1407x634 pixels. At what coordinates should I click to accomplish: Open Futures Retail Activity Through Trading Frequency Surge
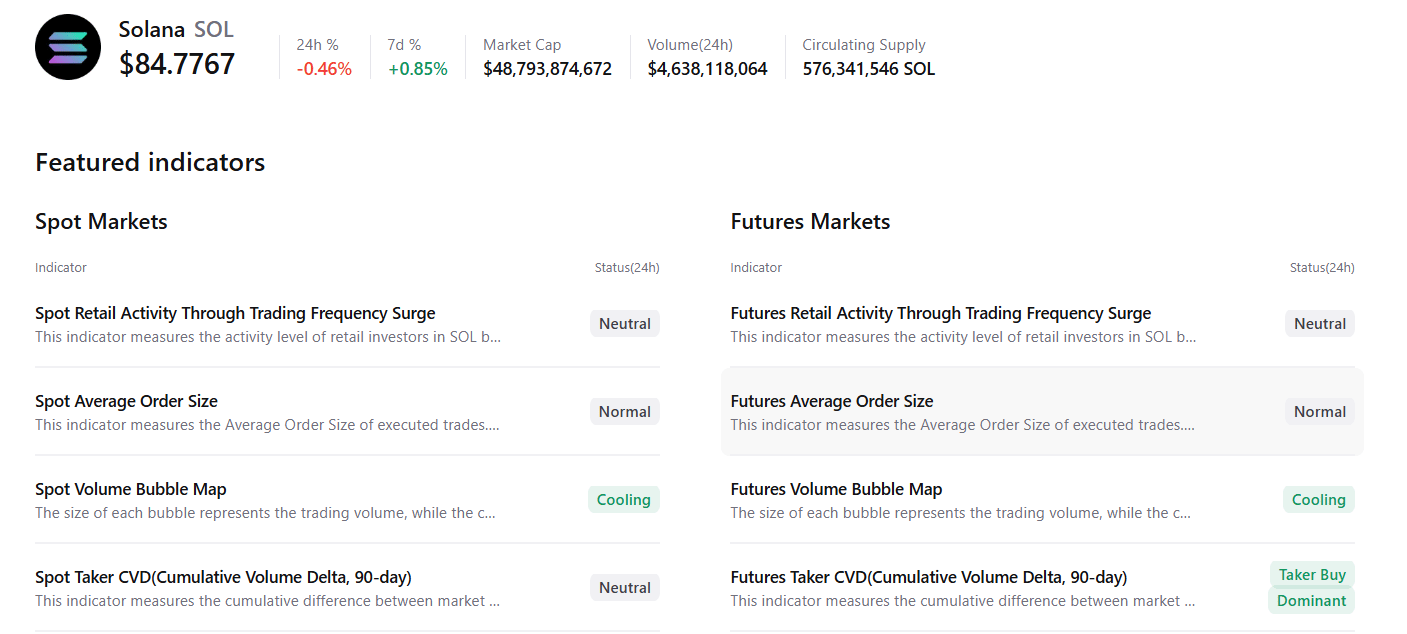(x=1042, y=324)
